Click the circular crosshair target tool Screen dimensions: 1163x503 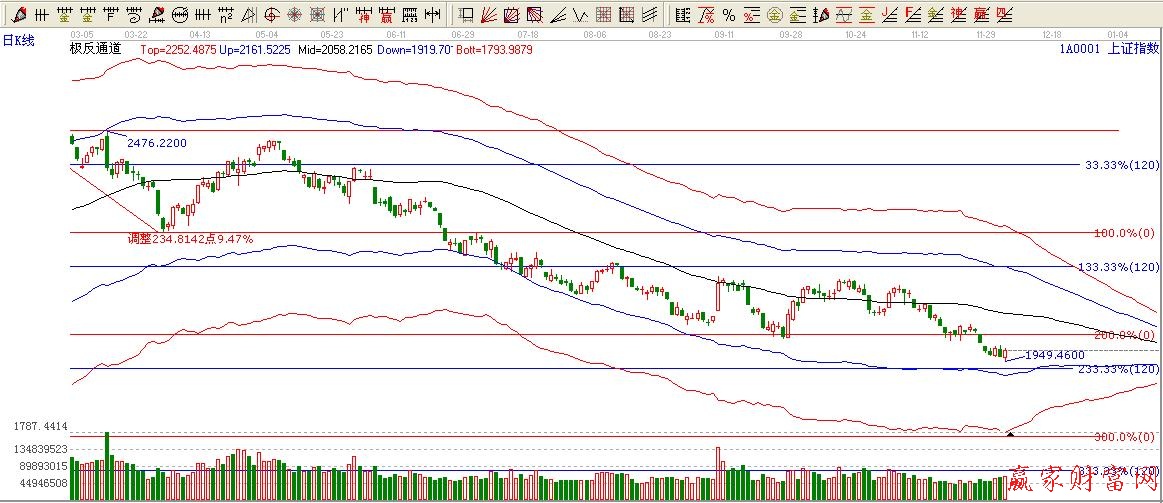(272, 15)
